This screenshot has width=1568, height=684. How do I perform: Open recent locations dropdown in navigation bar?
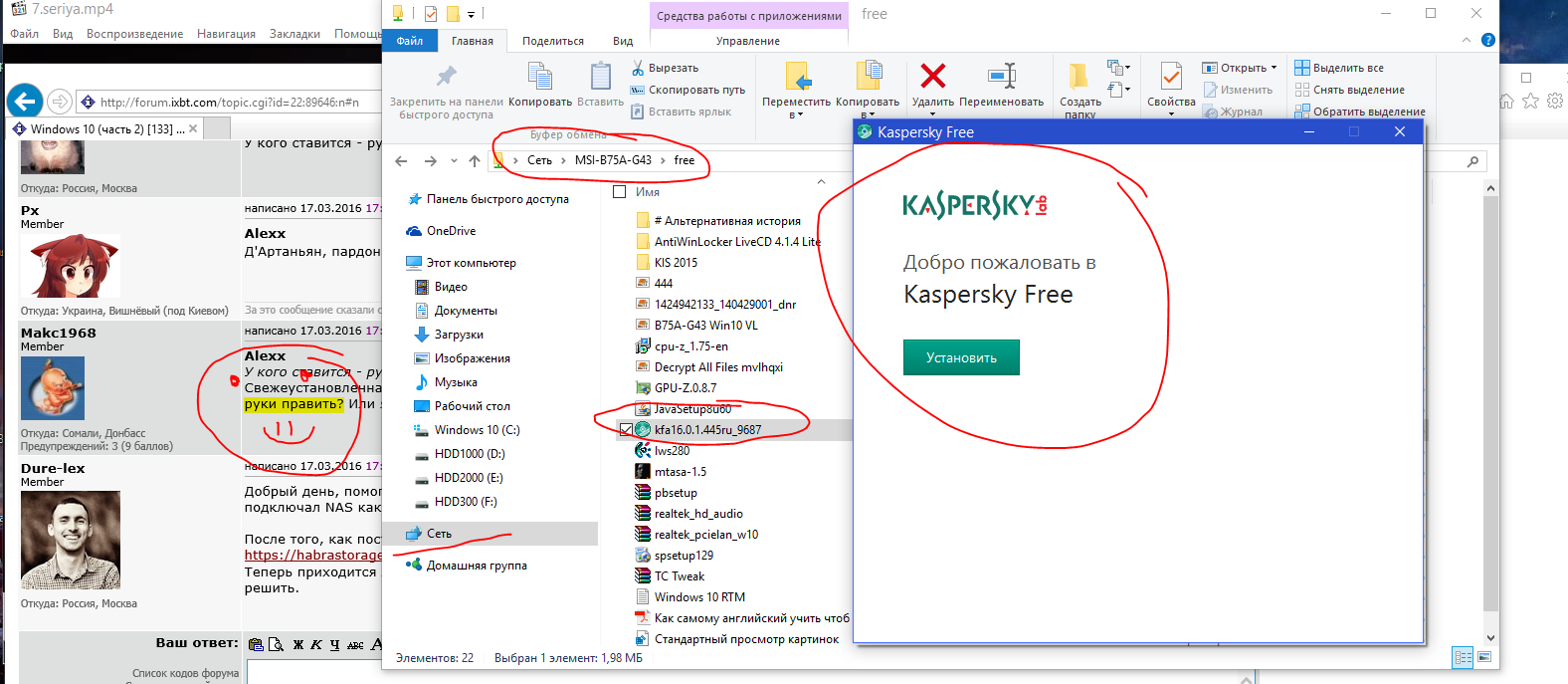(x=454, y=161)
